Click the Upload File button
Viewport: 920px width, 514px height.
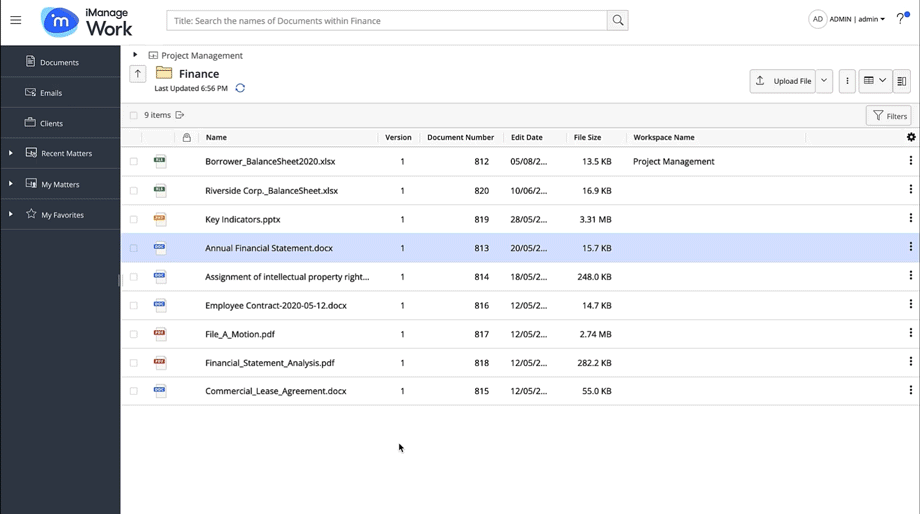tap(783, 81)
